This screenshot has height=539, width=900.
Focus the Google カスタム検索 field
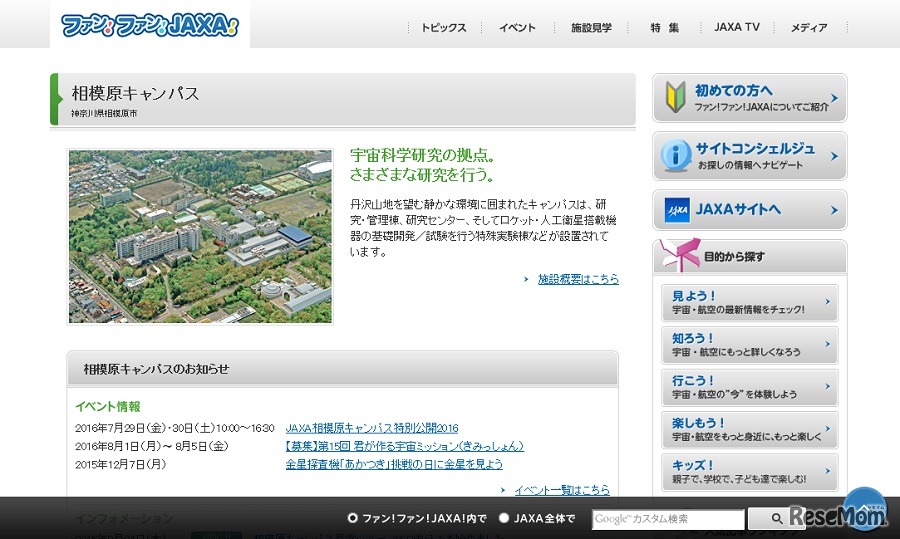tap(668, 519)
